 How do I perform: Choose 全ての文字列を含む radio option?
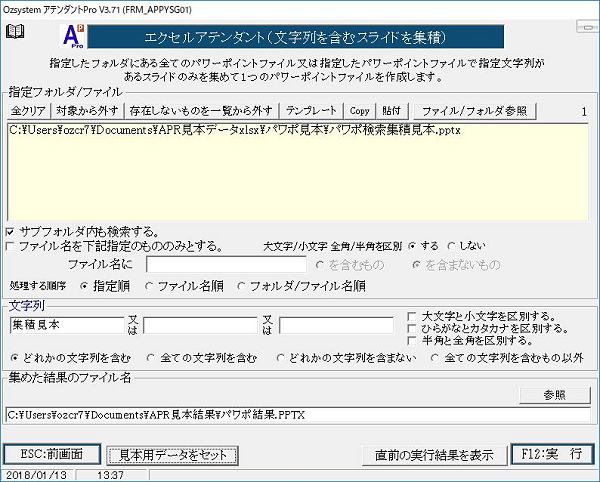(151, 356)
